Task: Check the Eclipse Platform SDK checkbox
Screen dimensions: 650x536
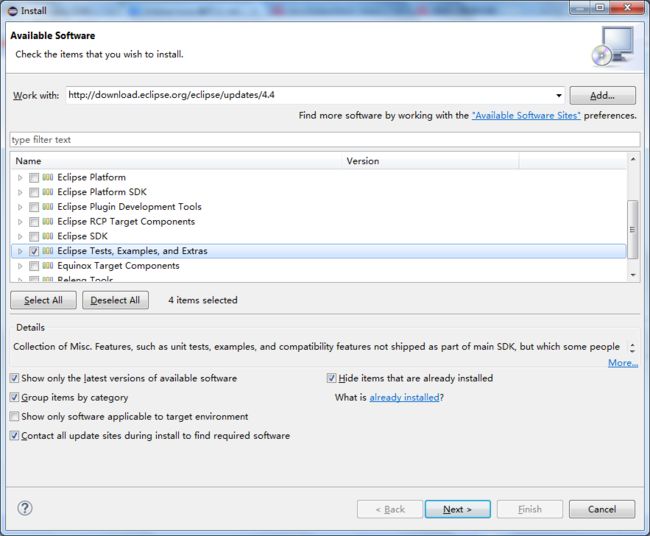Action: click(x=34, y=192)
